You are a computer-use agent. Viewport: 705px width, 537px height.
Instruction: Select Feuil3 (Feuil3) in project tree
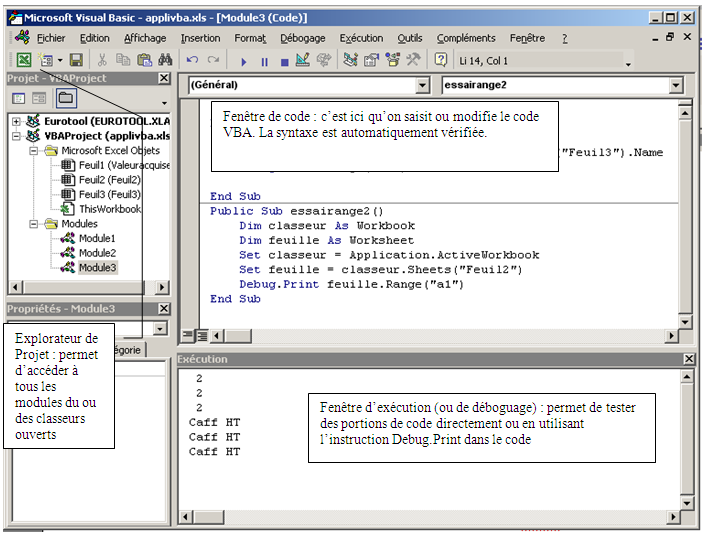click(101, 194)
